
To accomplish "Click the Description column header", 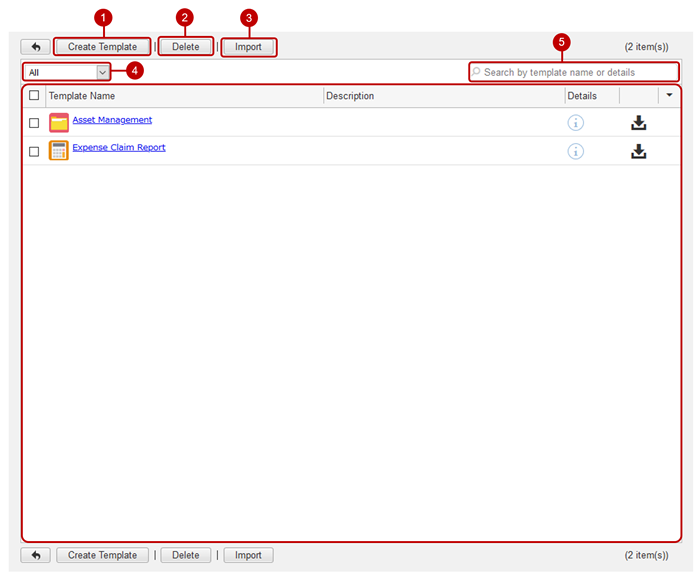I will 350,96.
